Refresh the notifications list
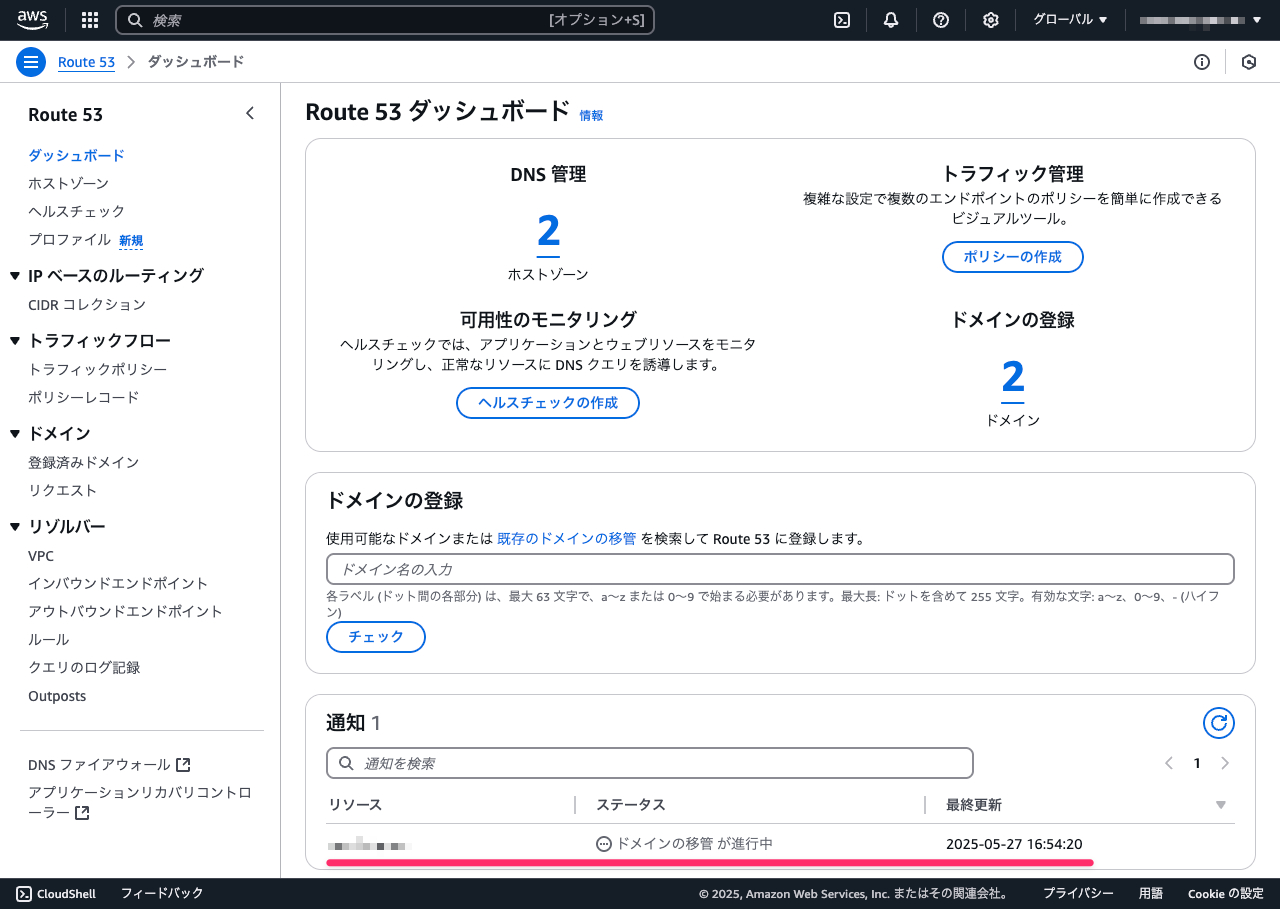This screenshot has height=909, width=1280. point(1218,723)
